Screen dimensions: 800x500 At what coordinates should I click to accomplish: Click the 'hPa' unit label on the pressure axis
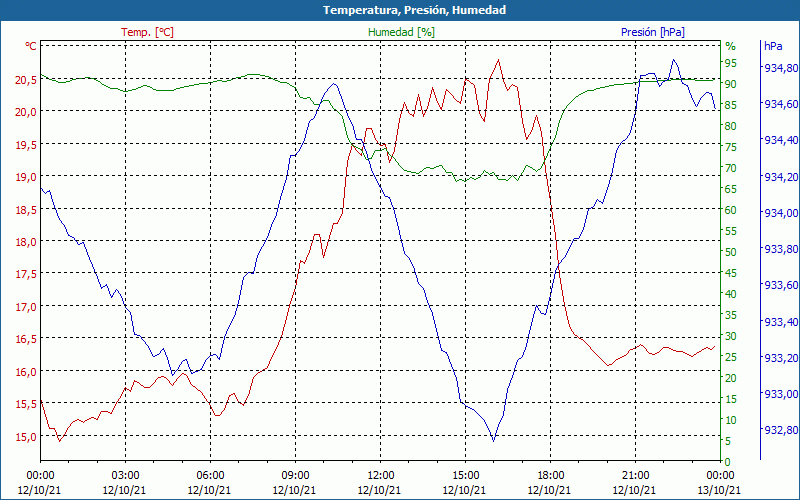point(773,46)
